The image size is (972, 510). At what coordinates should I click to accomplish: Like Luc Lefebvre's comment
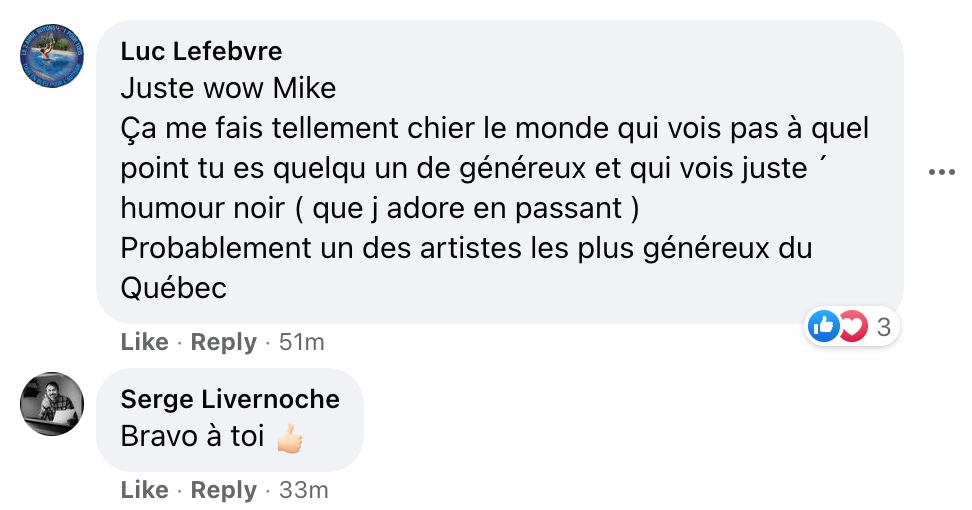[144, 342]
